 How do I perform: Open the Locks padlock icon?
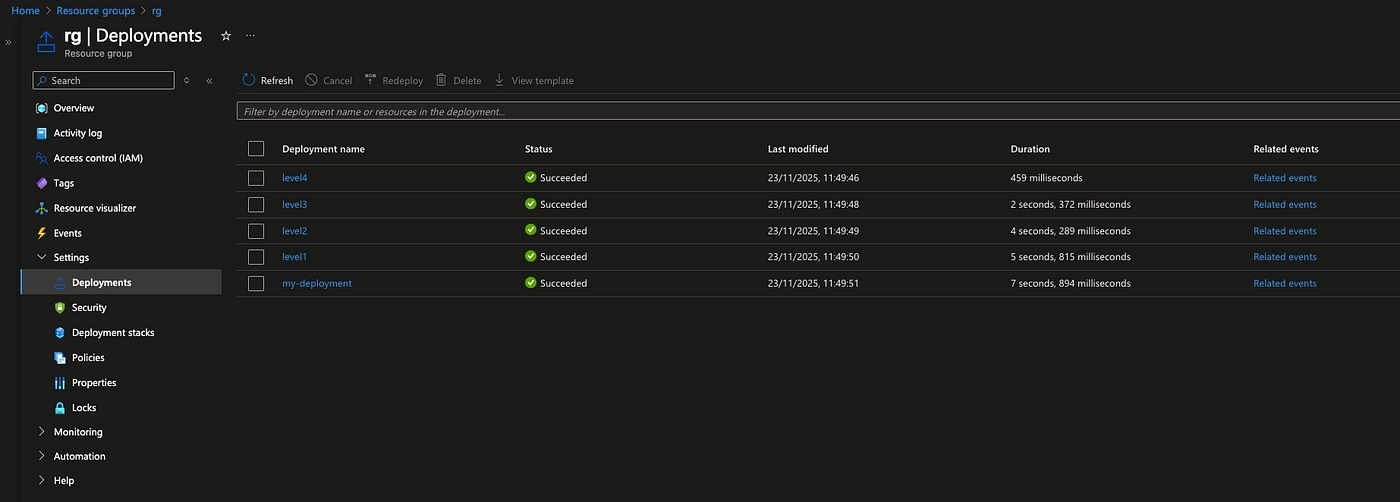click(x=60, y=408)
